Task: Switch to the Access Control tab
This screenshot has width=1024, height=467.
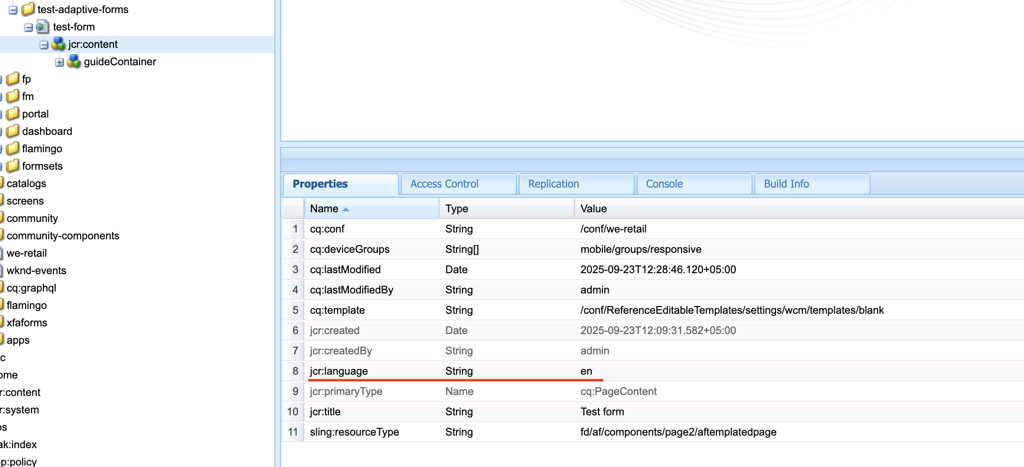Action: (x=444, y=184)
